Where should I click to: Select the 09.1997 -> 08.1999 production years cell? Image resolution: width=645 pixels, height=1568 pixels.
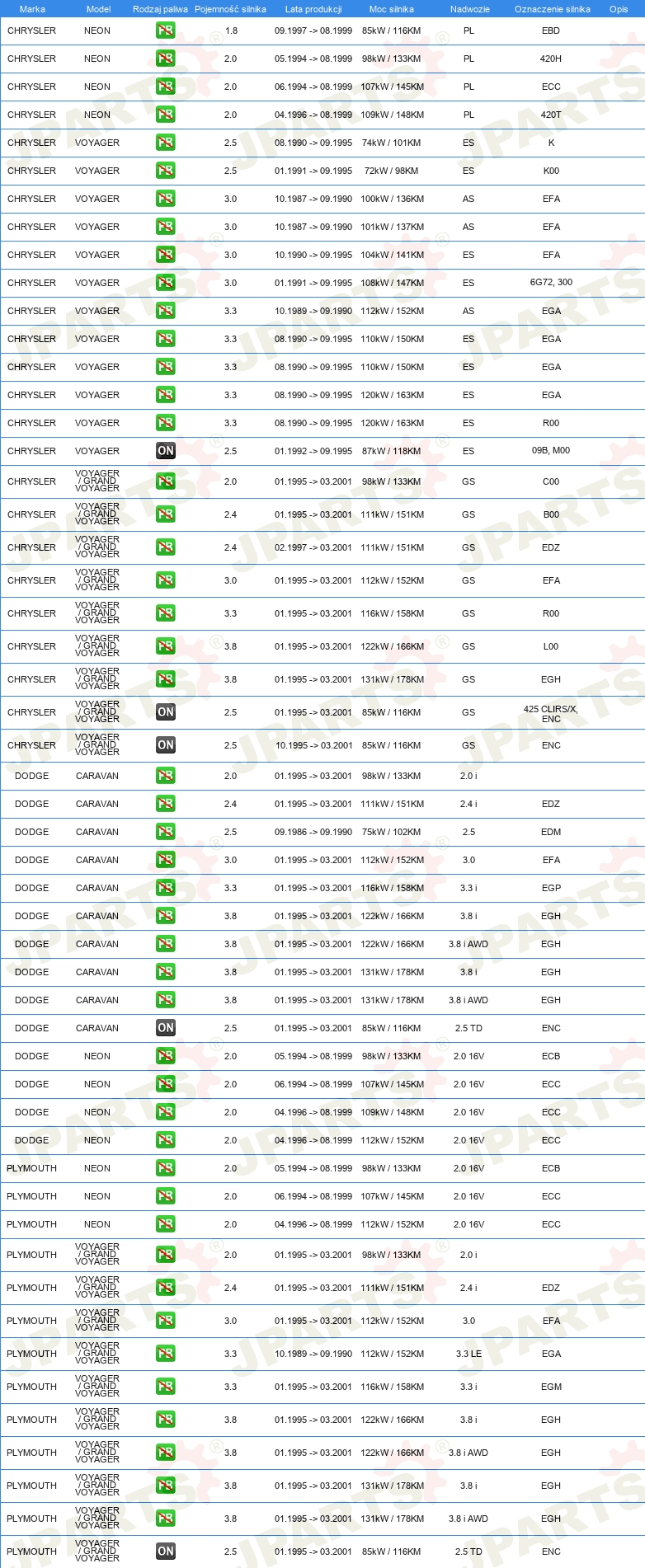[x=313, y=31]
